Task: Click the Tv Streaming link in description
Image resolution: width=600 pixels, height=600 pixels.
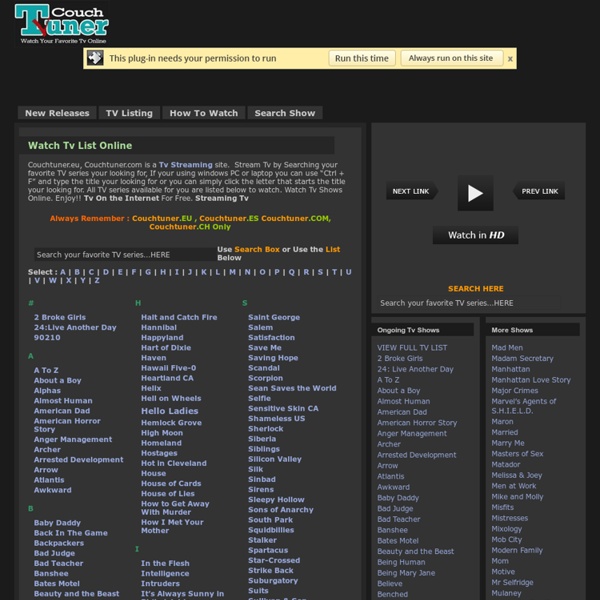Action: point(186,165)
